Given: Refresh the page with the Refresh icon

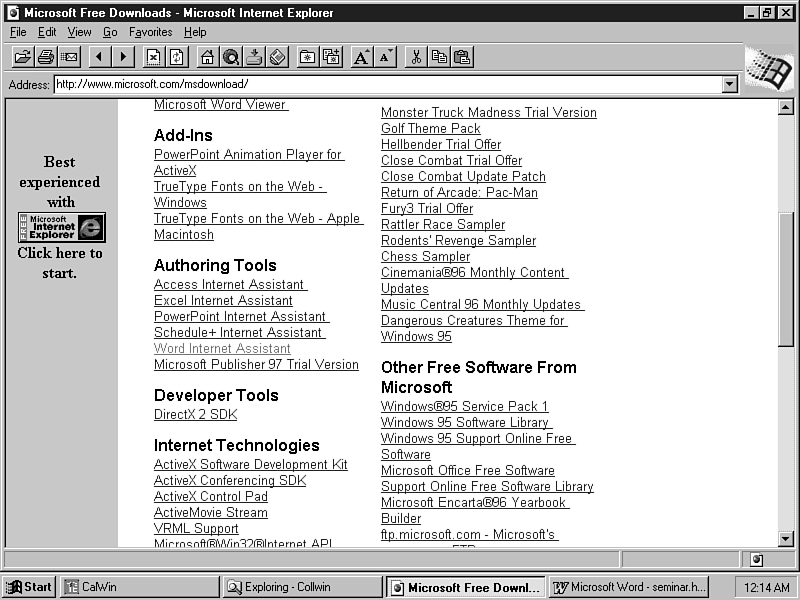Looking at the screenshot, I should click(177, 57).
